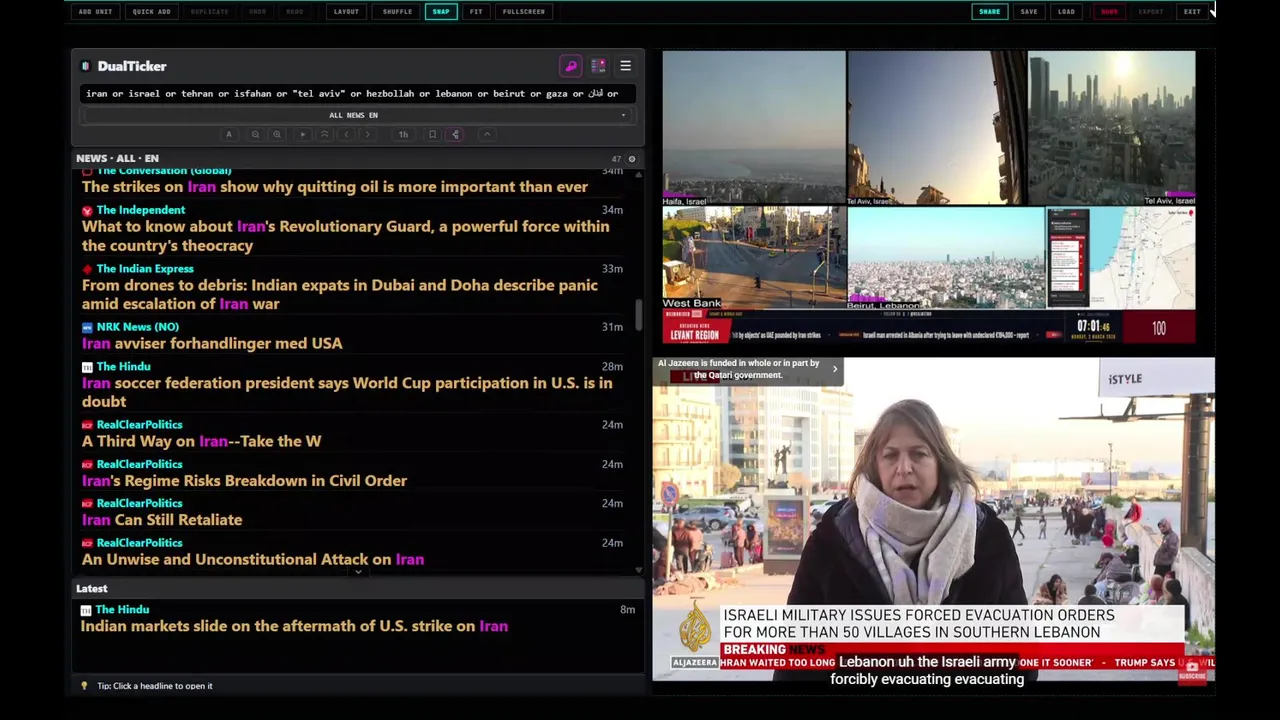Click the West Bank webcam feed
The width and height of the screenshot is (1280, 720).
tap(754, 258)
